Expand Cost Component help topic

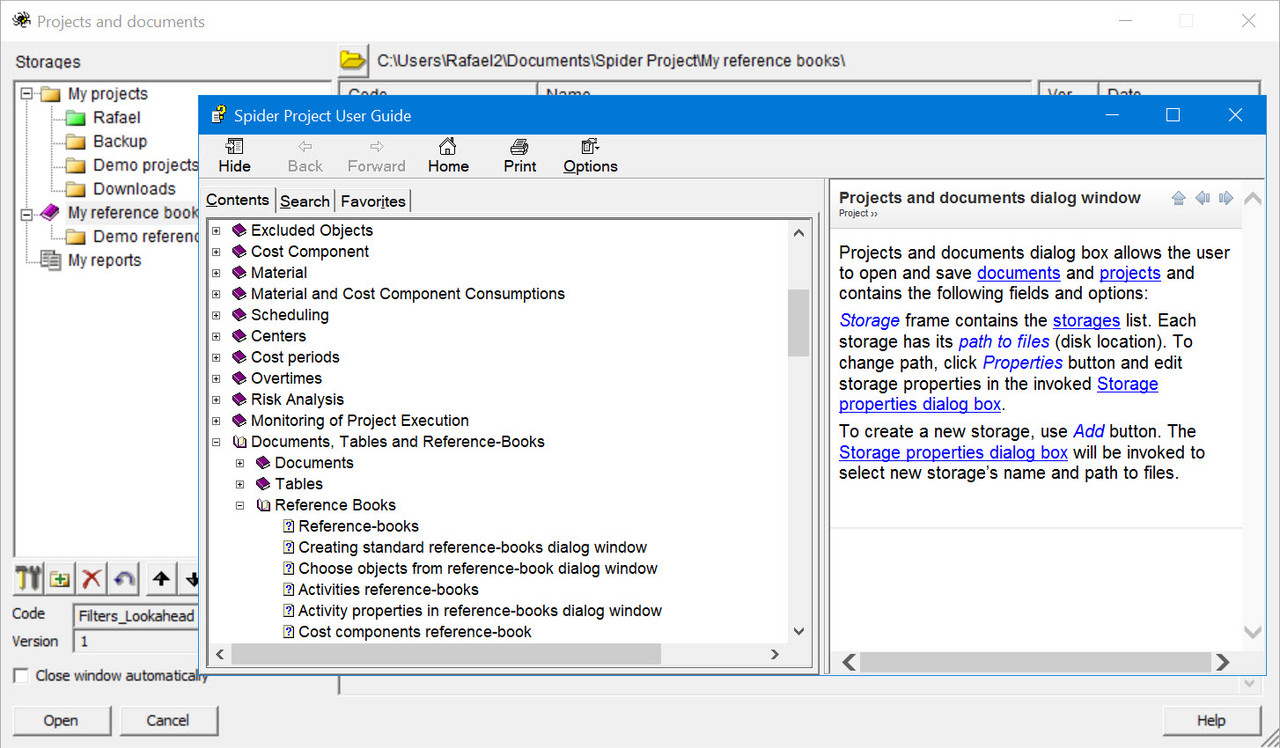216,252
